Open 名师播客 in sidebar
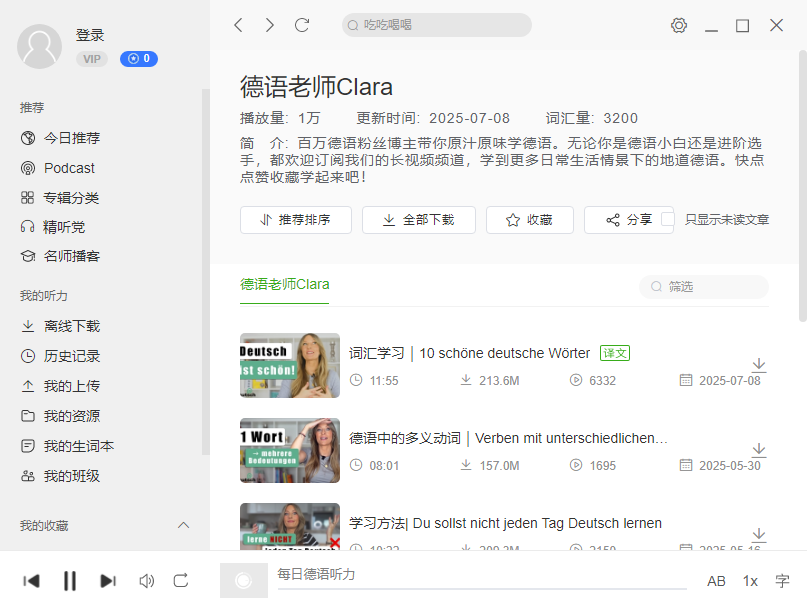The width and height of the screenshot is (807, 610). click(60, 256)
